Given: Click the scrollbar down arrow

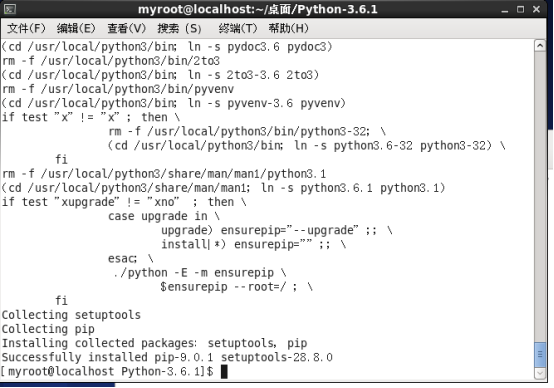Looking at the screenshot, I should pyautogui.click(x=540, y=373).
